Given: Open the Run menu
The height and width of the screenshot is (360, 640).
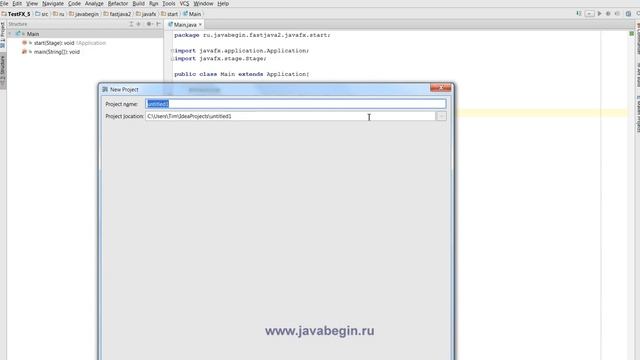Looking at the screenshot, I should coord(153,3).
